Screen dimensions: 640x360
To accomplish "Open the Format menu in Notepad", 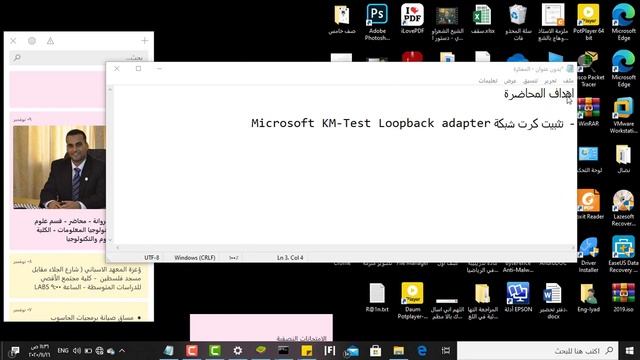I will (x=530, y=81).
